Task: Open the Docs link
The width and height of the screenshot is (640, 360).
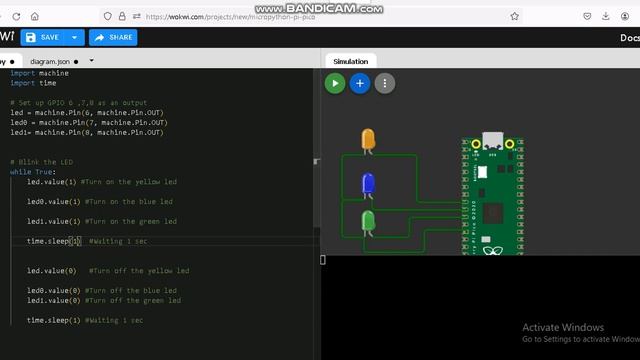Action: [x=630, y=38]
